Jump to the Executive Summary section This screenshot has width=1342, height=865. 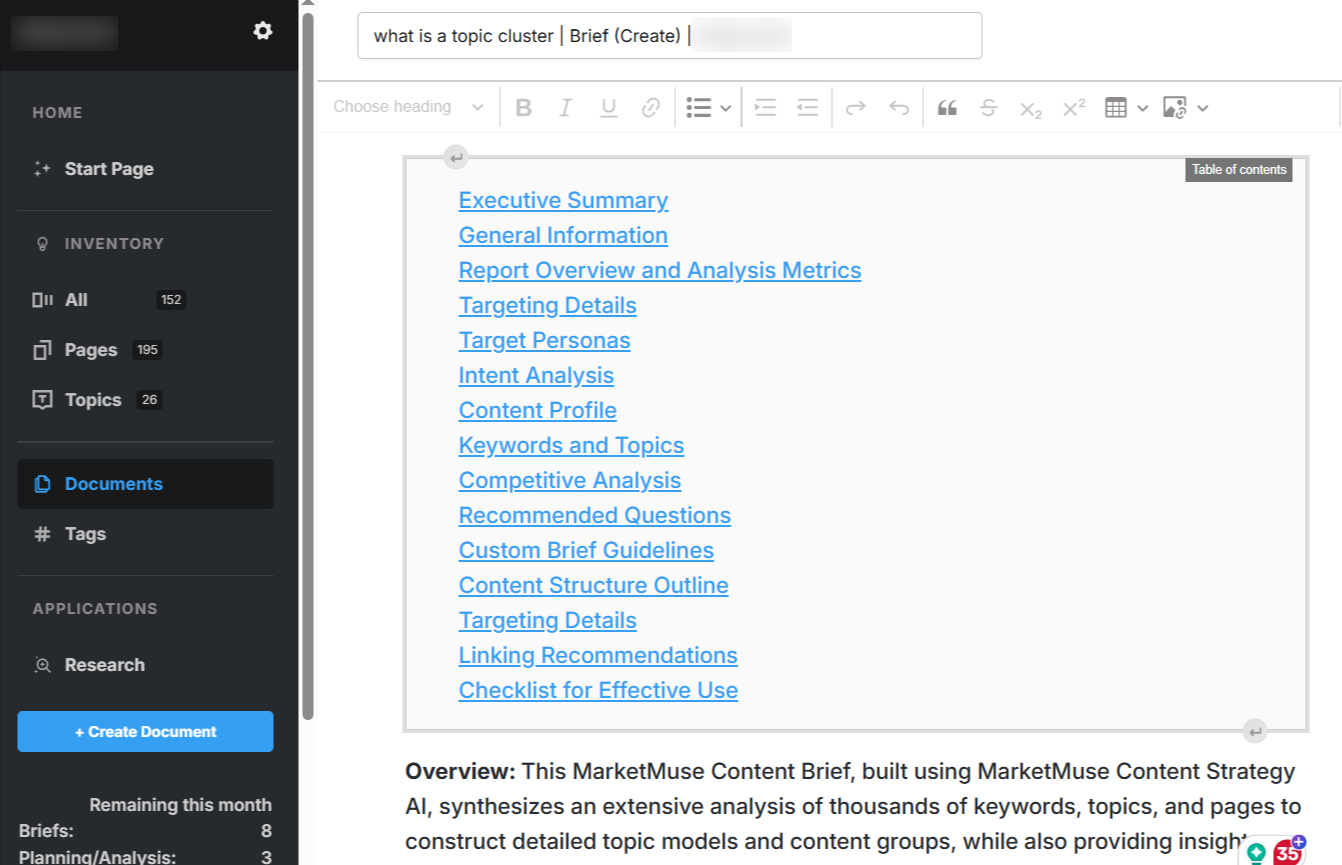(x=563, y=201)
